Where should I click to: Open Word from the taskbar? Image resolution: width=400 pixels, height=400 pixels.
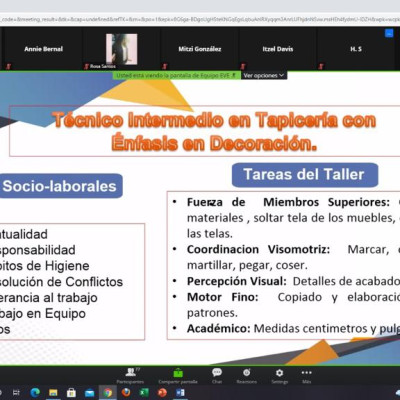coord(180,393)
